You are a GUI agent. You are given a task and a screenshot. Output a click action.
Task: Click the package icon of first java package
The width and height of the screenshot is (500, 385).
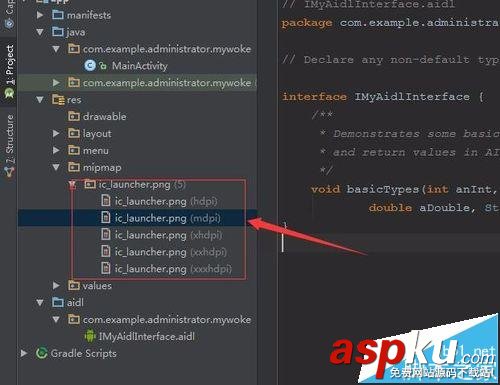[x=74, y=49]
